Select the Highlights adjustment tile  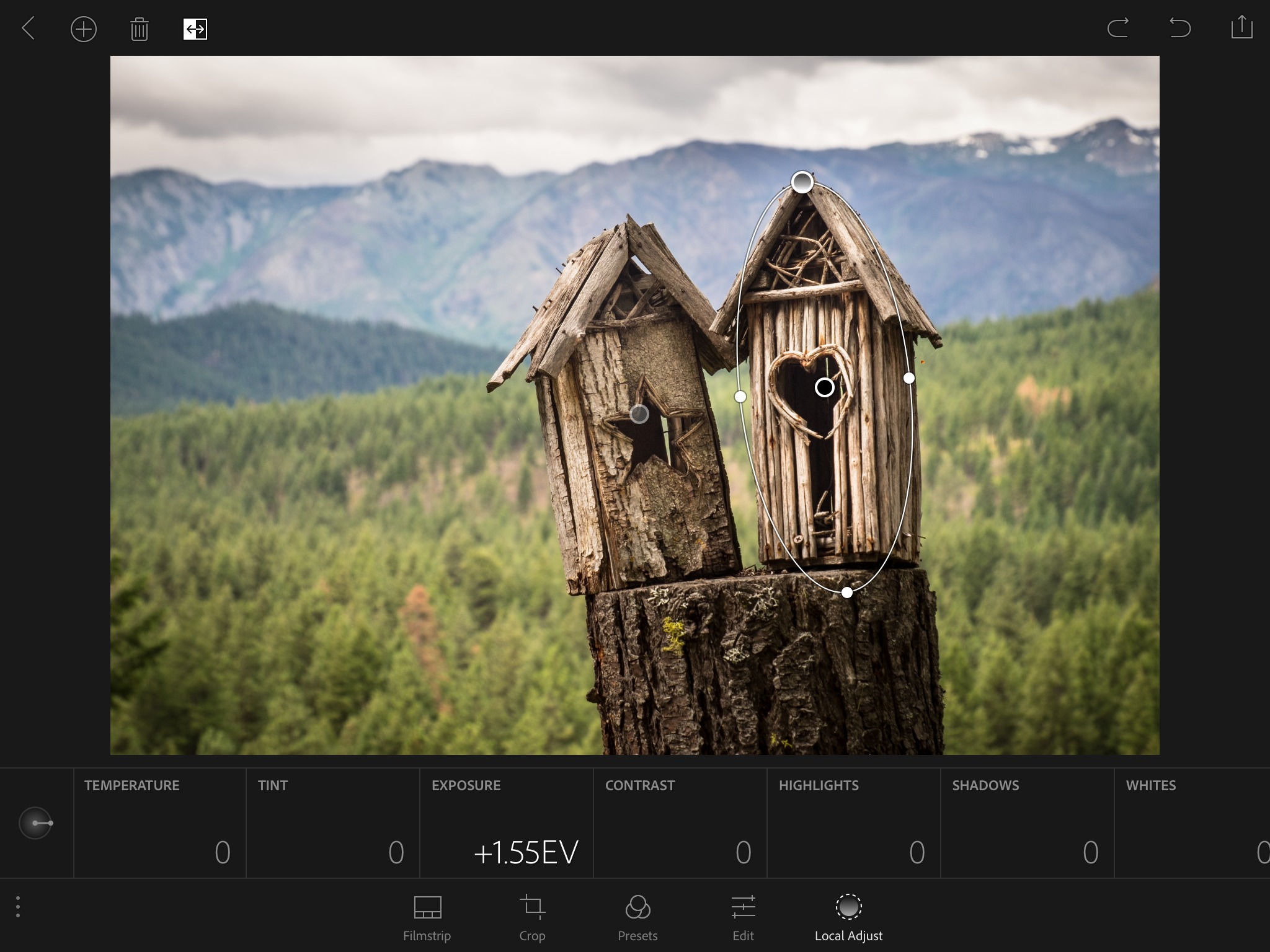tap(853, 823)
